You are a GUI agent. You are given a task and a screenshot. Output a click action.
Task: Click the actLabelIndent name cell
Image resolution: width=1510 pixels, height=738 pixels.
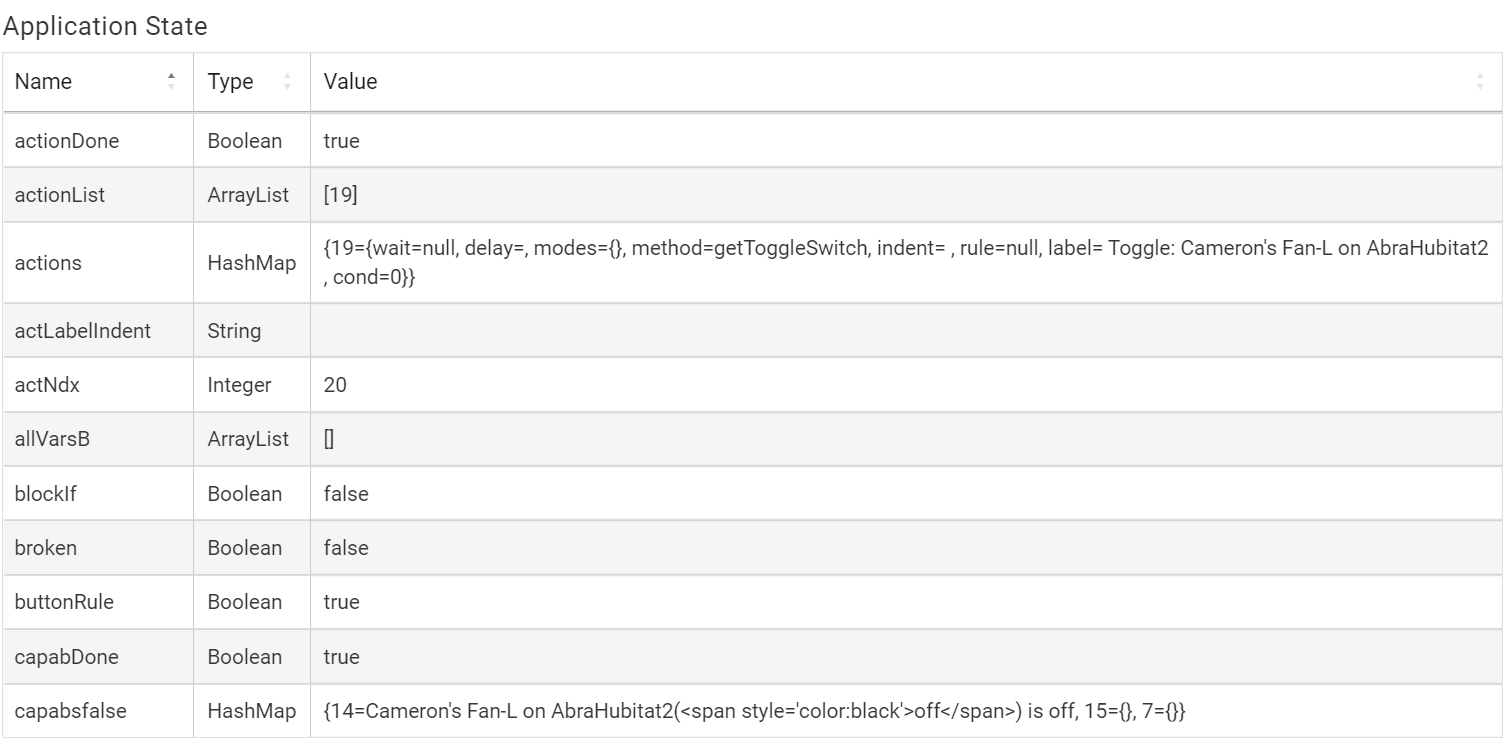83,331
